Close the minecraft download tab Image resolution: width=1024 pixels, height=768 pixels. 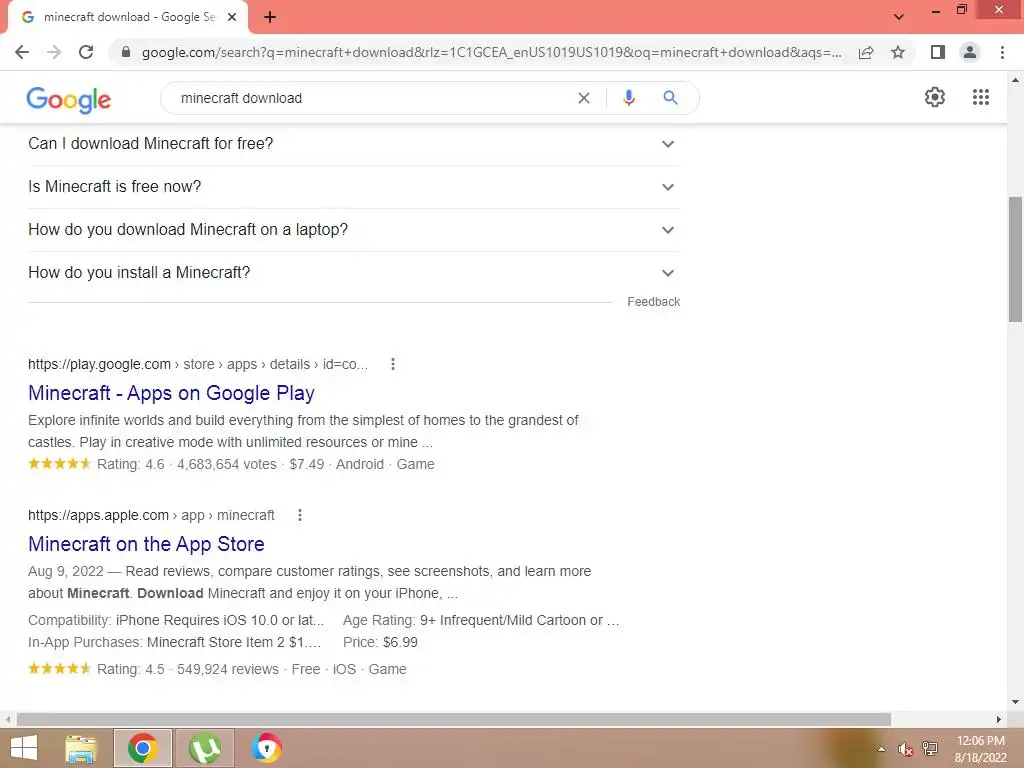[x=232, y=17]
